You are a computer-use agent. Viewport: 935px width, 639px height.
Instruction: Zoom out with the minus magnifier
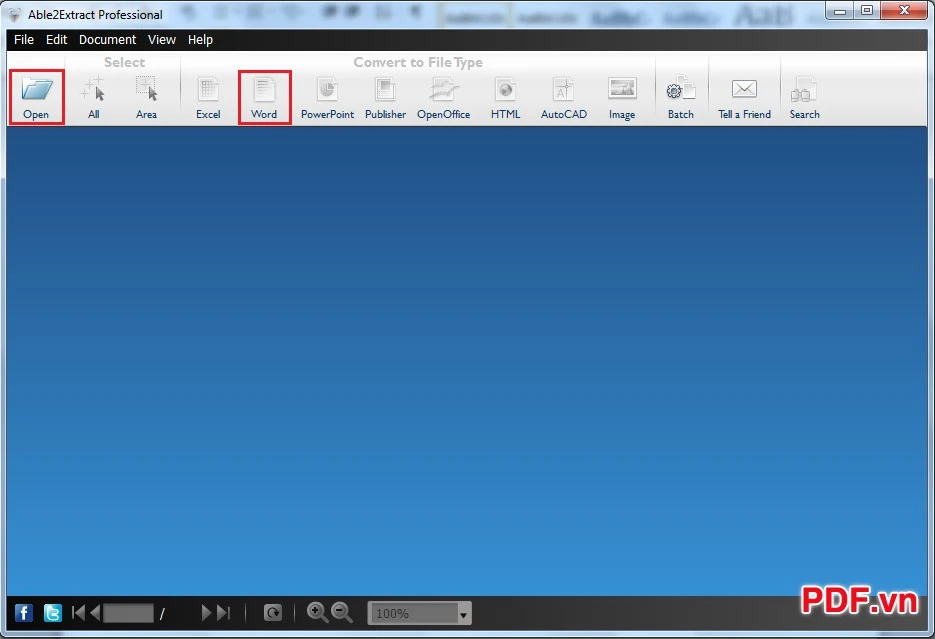pyautogui.click(x=342, y=612)
